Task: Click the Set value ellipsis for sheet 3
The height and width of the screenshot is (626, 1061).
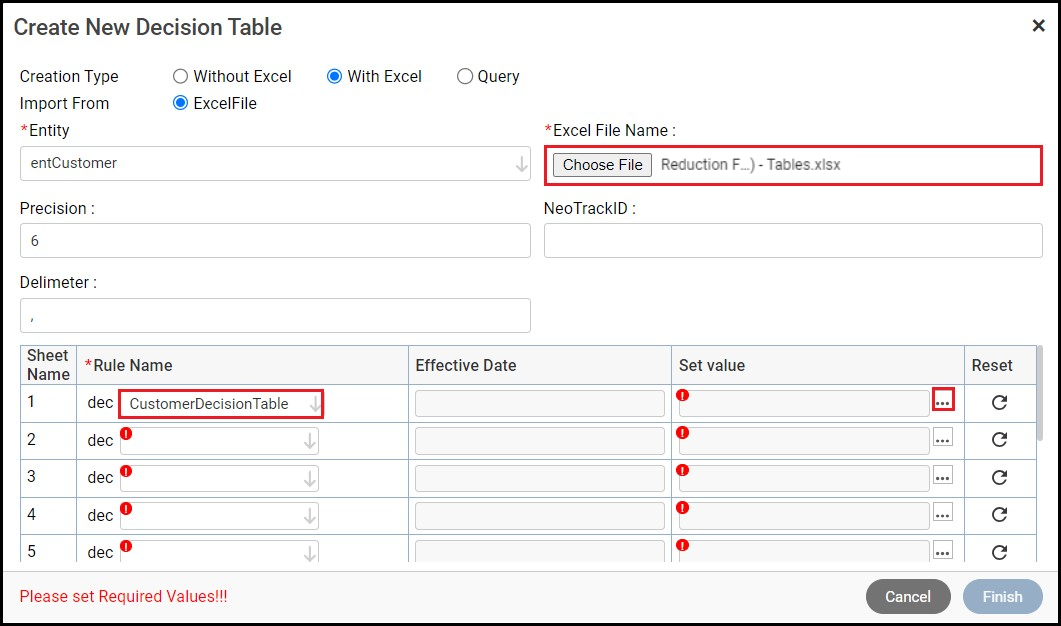Action: [942, 477]
